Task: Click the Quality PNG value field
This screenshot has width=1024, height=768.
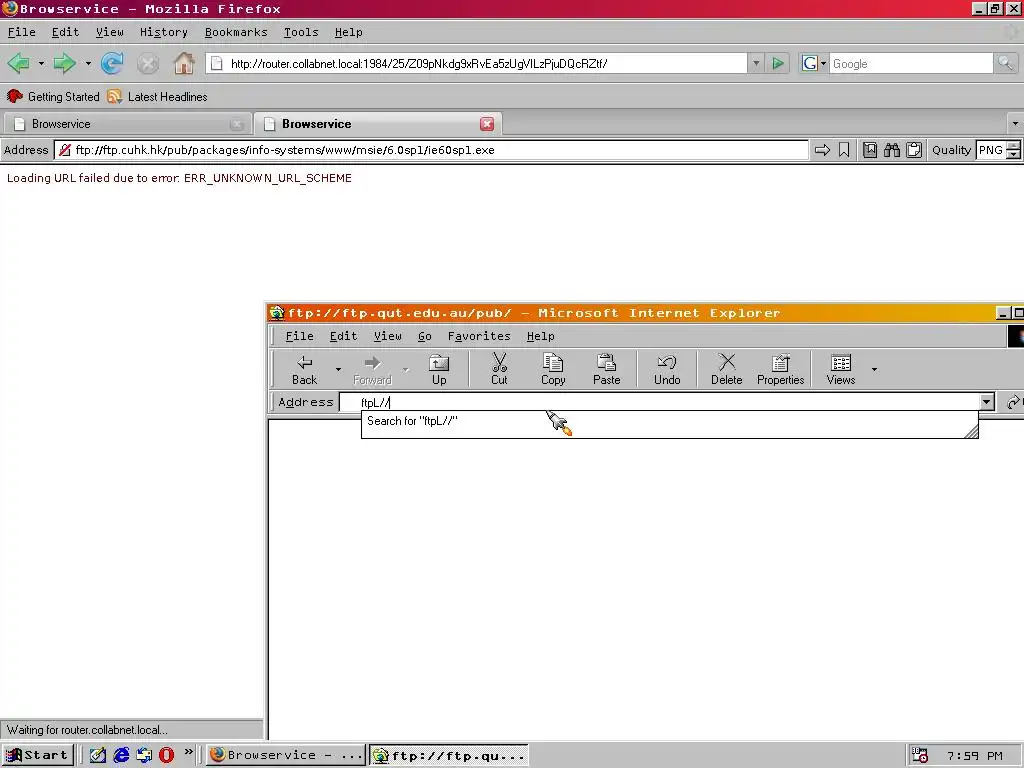Action: [x=991, y=150]
